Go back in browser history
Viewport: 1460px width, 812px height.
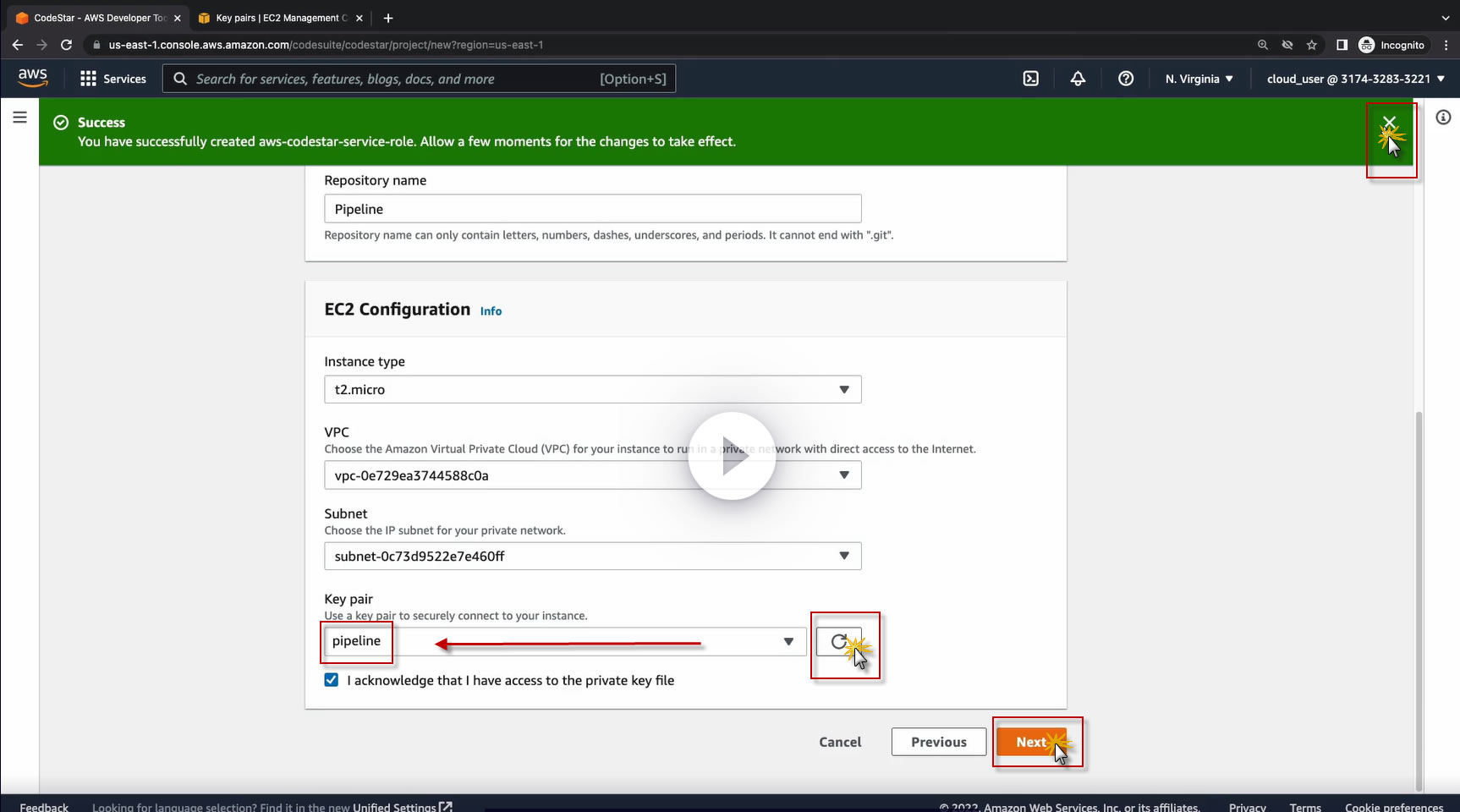(18, 45)
